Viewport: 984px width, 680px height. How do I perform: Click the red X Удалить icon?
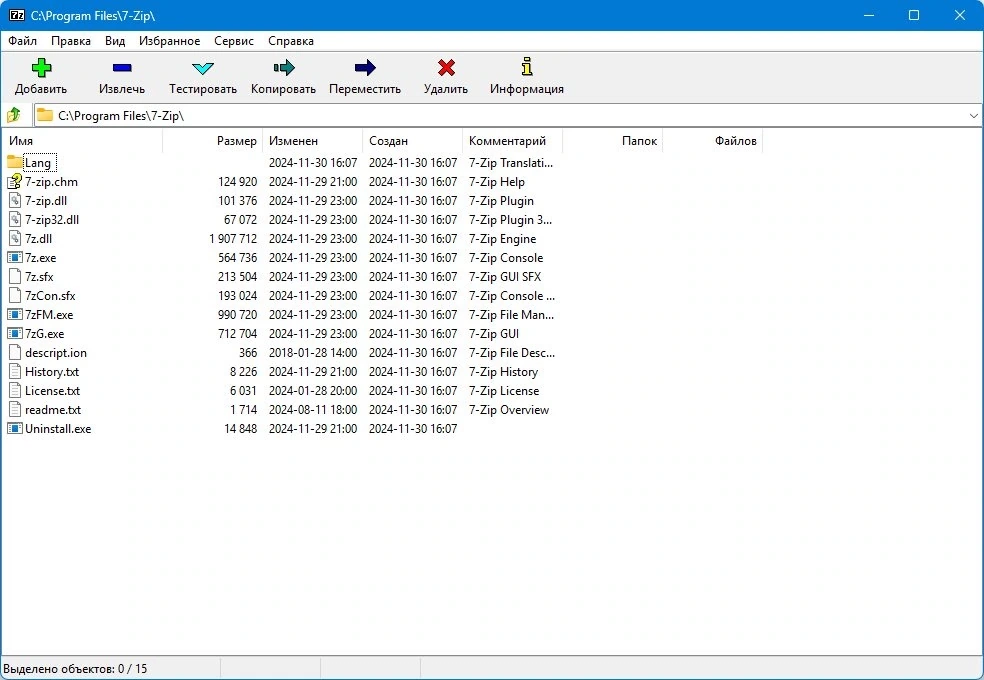pos(446,67)
